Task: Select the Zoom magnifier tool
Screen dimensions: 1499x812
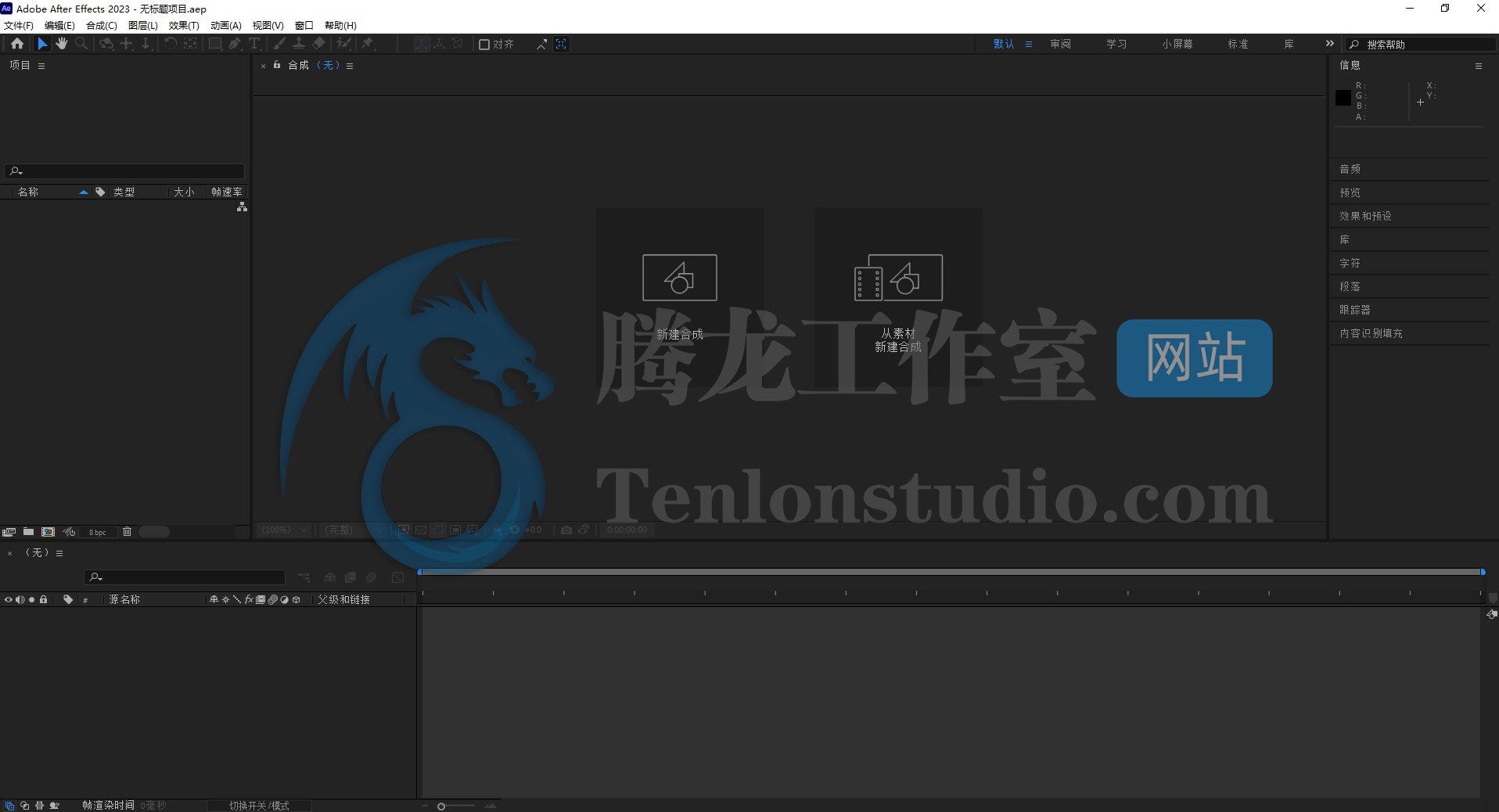Action: point(81,44)
